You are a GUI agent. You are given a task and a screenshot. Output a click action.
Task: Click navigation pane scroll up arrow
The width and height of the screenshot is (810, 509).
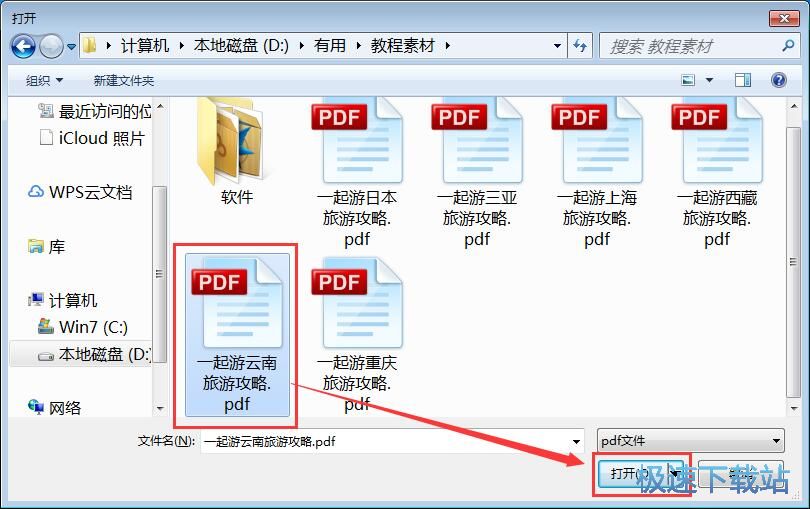pyautogui.click(x=160, y=106)
